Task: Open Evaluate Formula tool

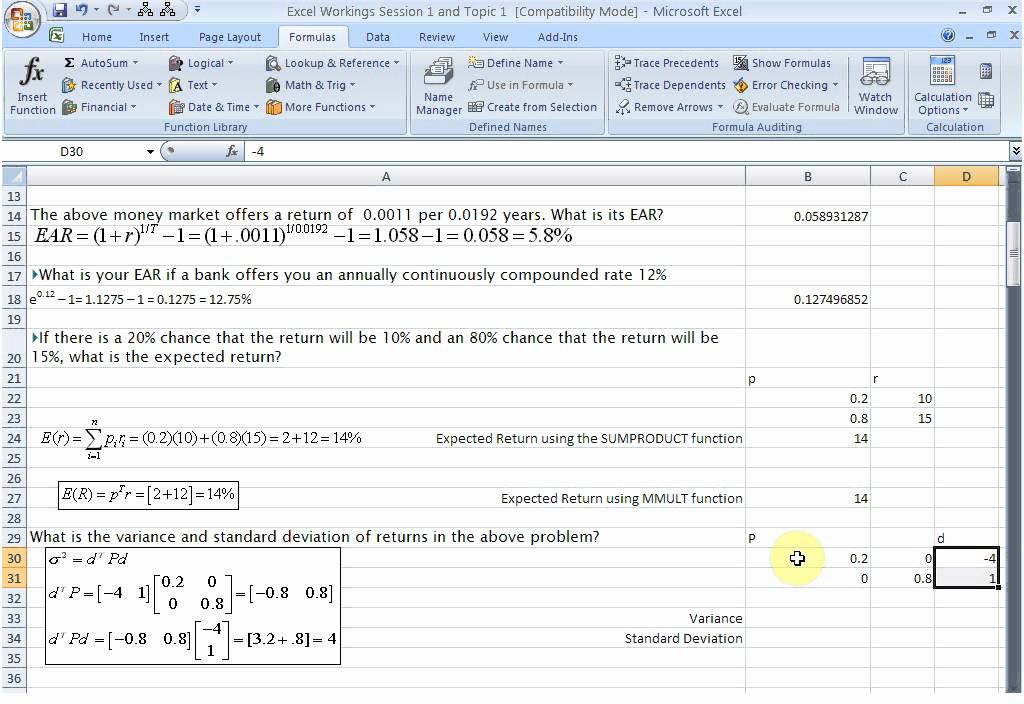Action: coord(786,107)
